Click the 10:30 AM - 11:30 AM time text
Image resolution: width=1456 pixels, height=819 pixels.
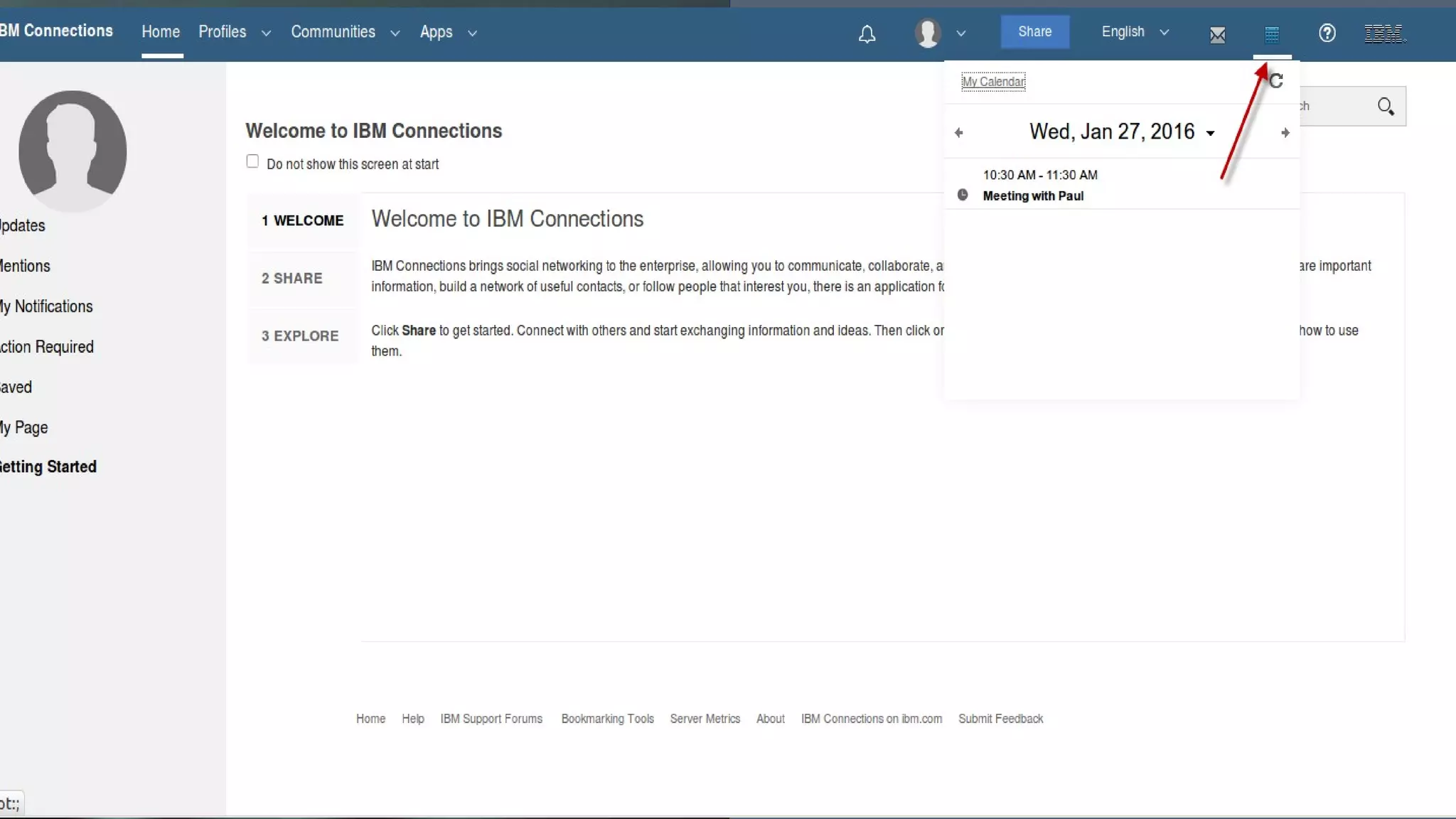1040,175
